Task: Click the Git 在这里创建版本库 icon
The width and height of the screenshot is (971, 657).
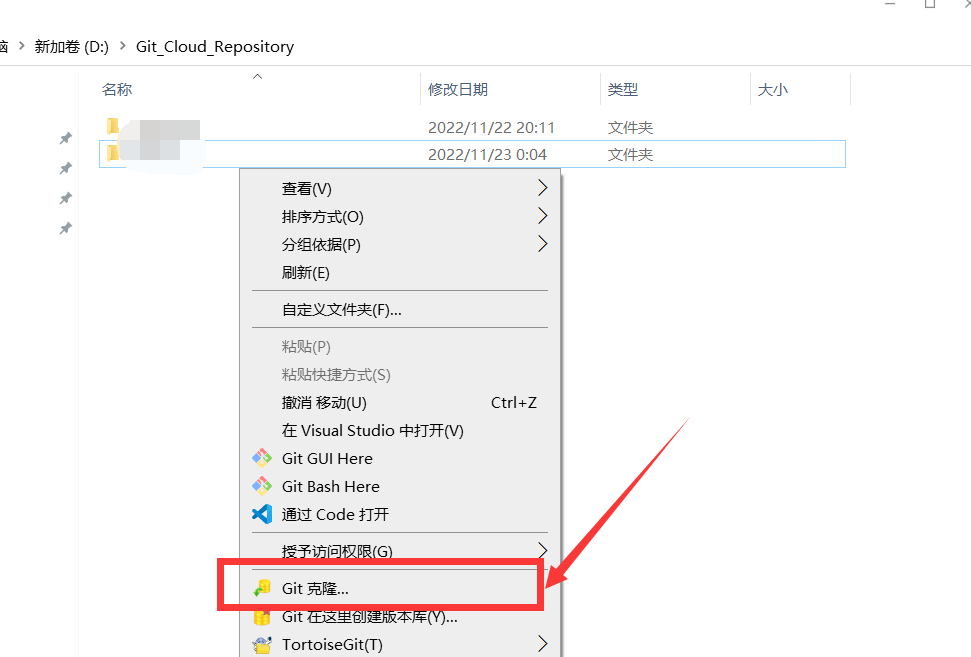Action: pyautogui.click(x=262, y=617)
